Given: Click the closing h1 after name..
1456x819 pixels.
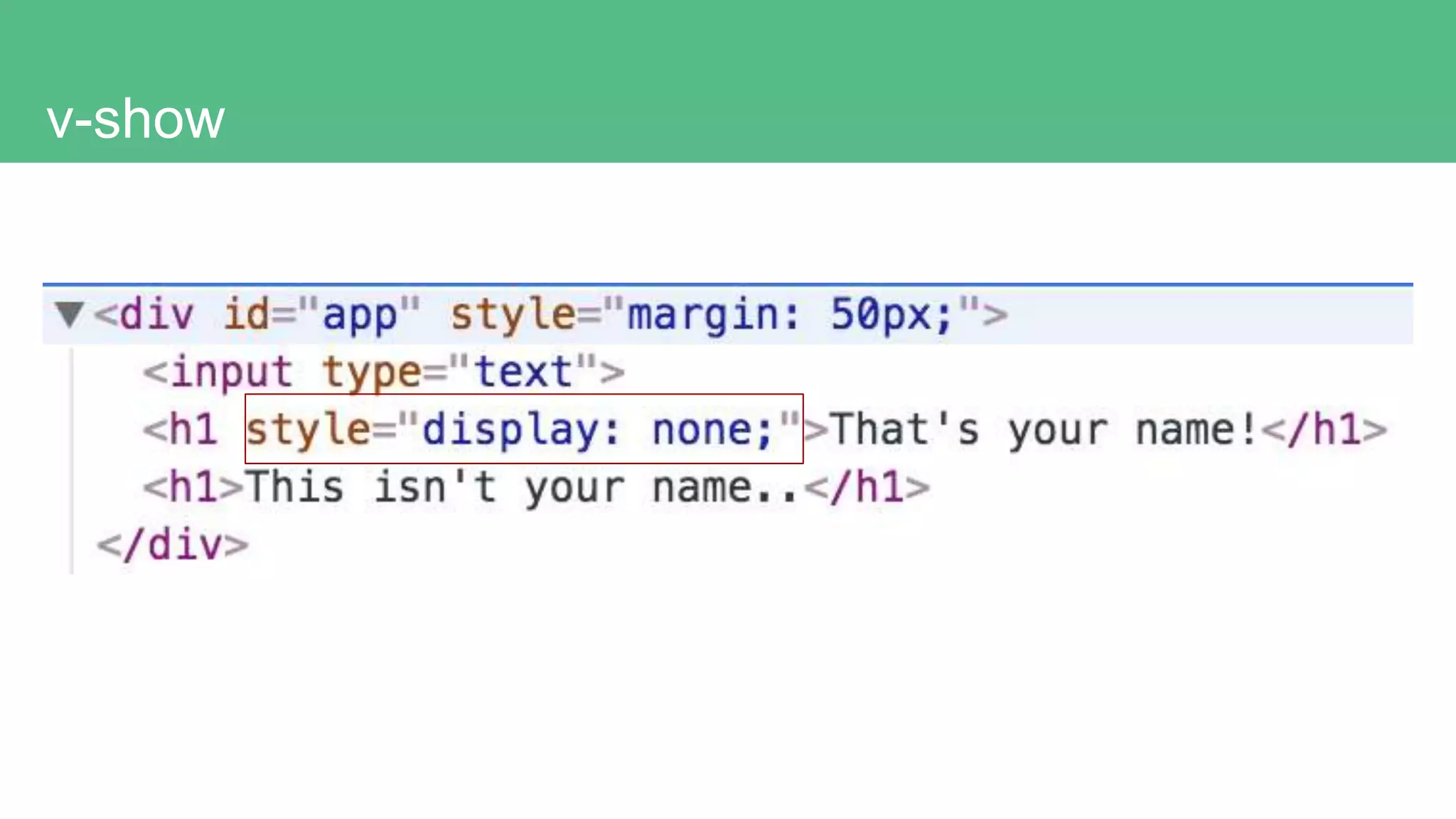Looking at the screenshot, I should pyautogui.click(x=867, y=488).
